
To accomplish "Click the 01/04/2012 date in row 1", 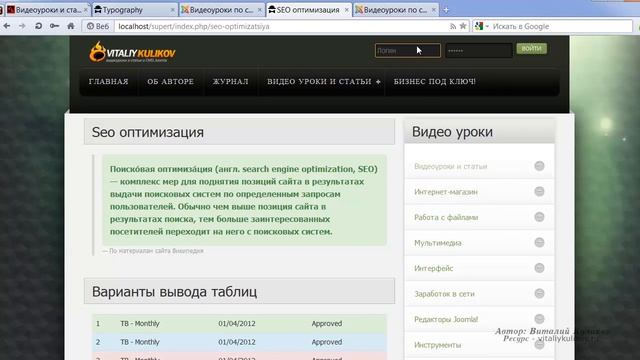I will (x=237, y=324).
